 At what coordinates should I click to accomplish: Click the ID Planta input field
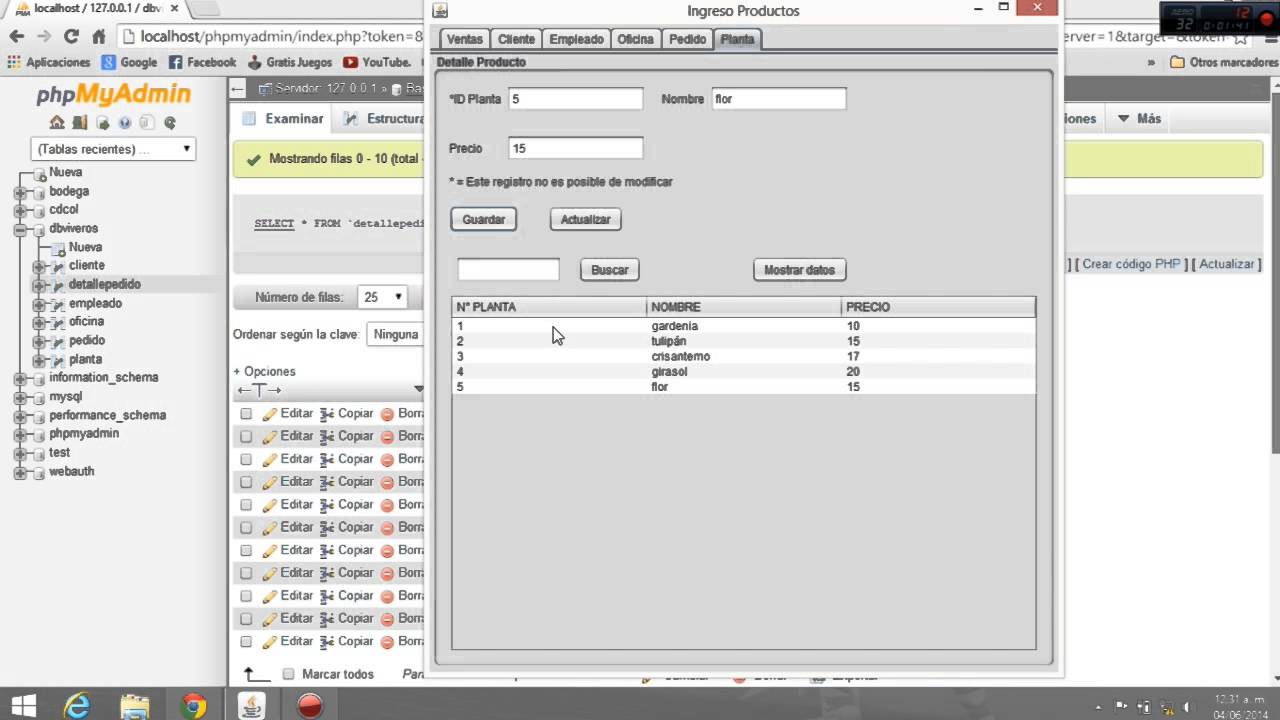coord(575,99)
